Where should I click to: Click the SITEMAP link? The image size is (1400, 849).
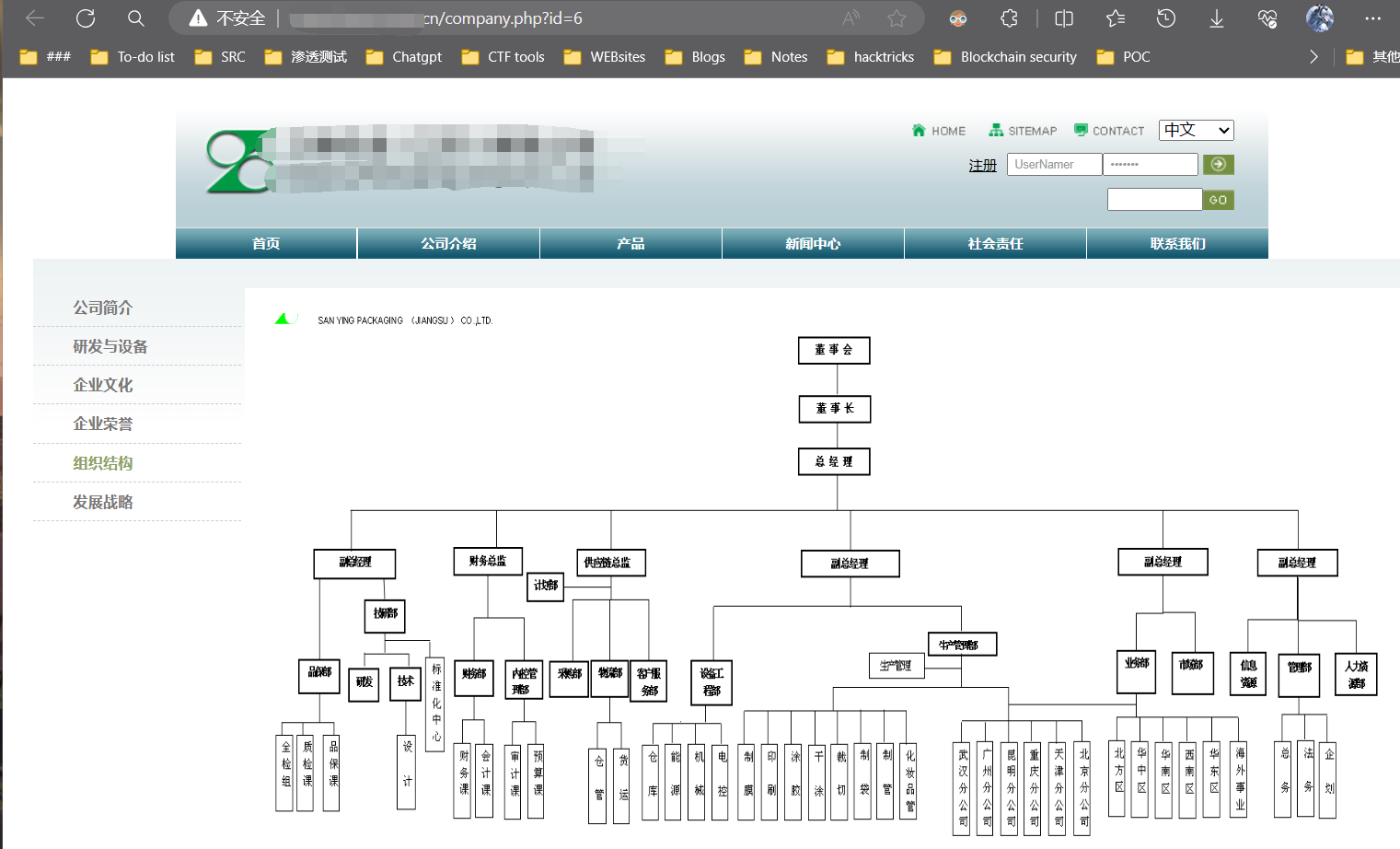click(x=1023, y=131)
